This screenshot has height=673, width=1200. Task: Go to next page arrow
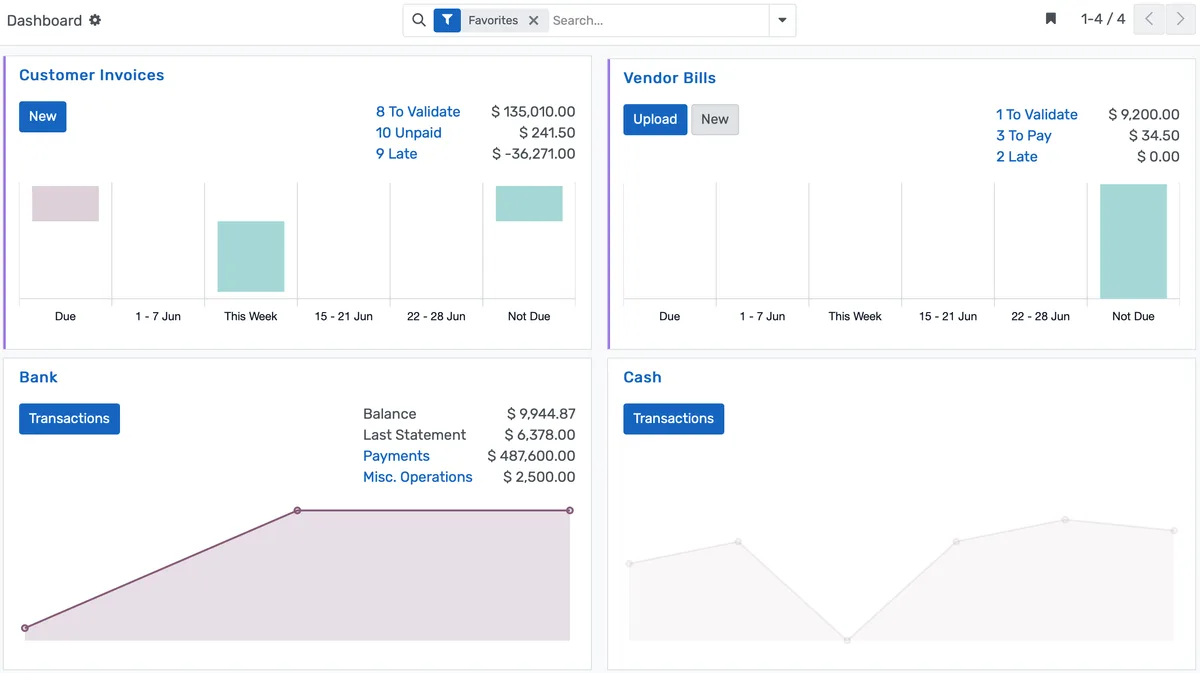tap(1180, 19)
